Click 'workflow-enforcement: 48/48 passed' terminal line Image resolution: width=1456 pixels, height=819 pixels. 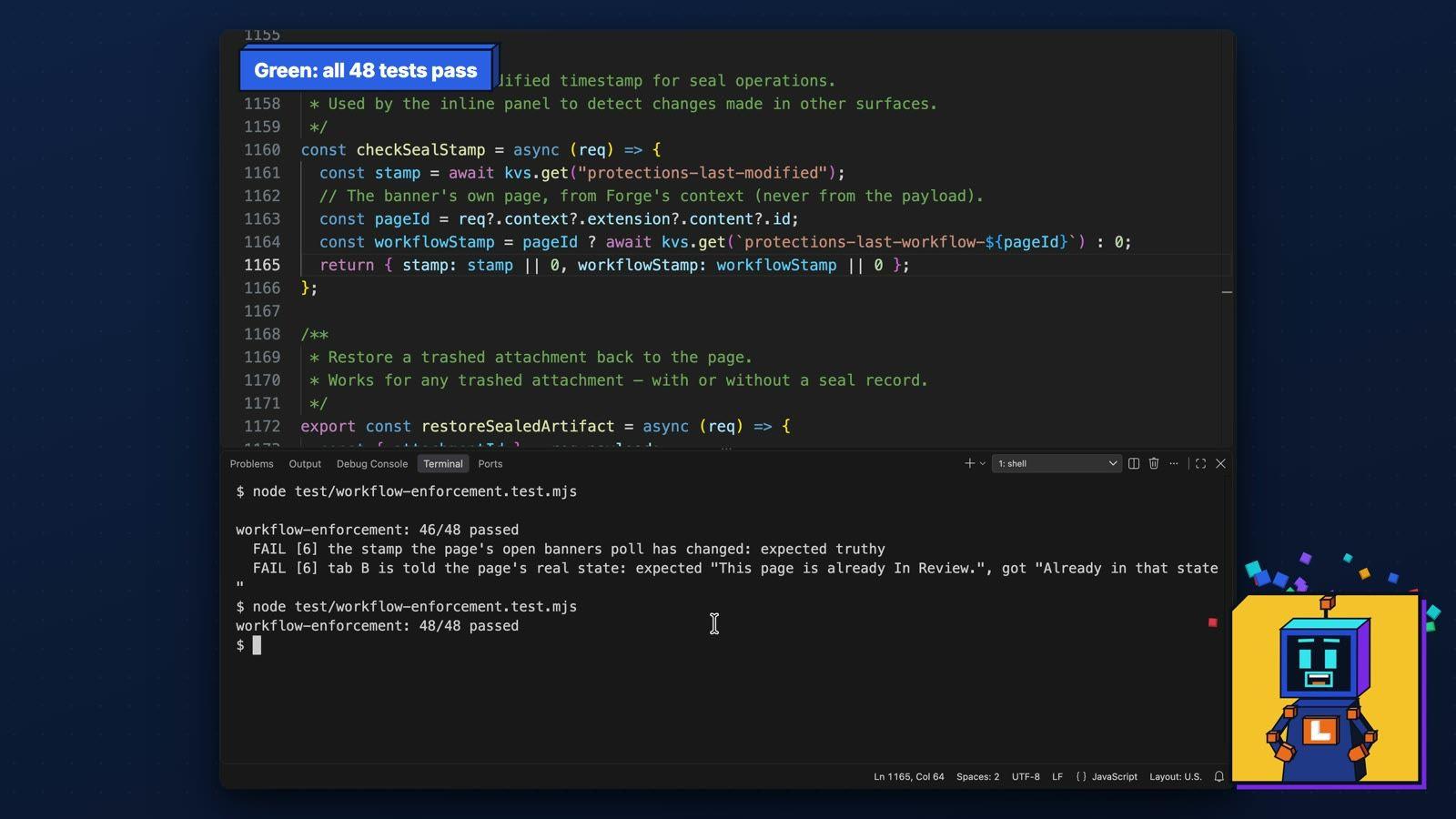(x=377, y=626)
